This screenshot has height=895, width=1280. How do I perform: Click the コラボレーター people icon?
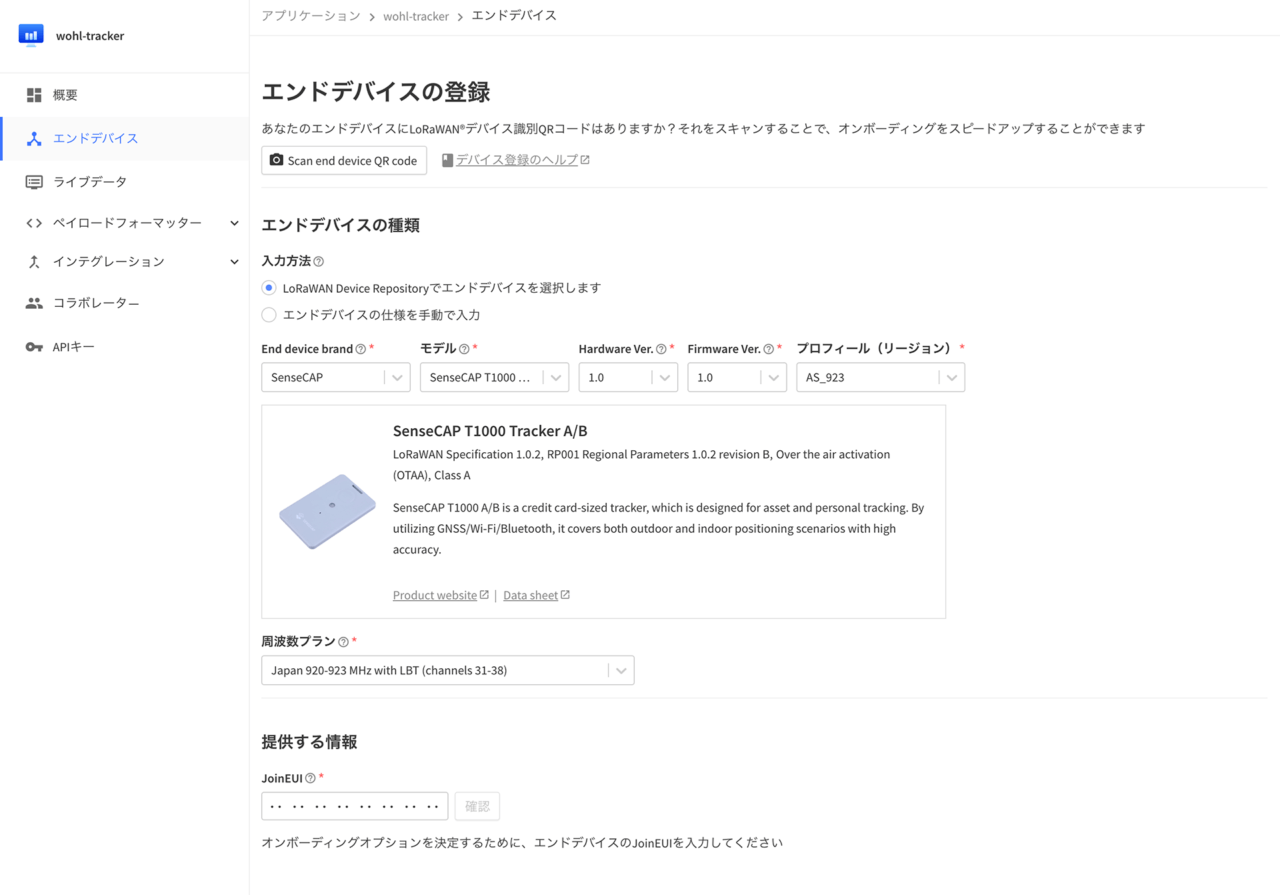[x=34, y=303]
